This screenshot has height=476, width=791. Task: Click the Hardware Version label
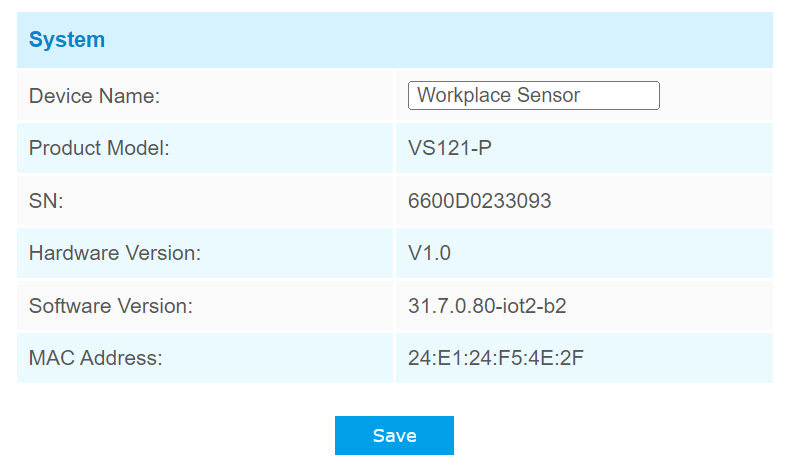coord(115,254)
